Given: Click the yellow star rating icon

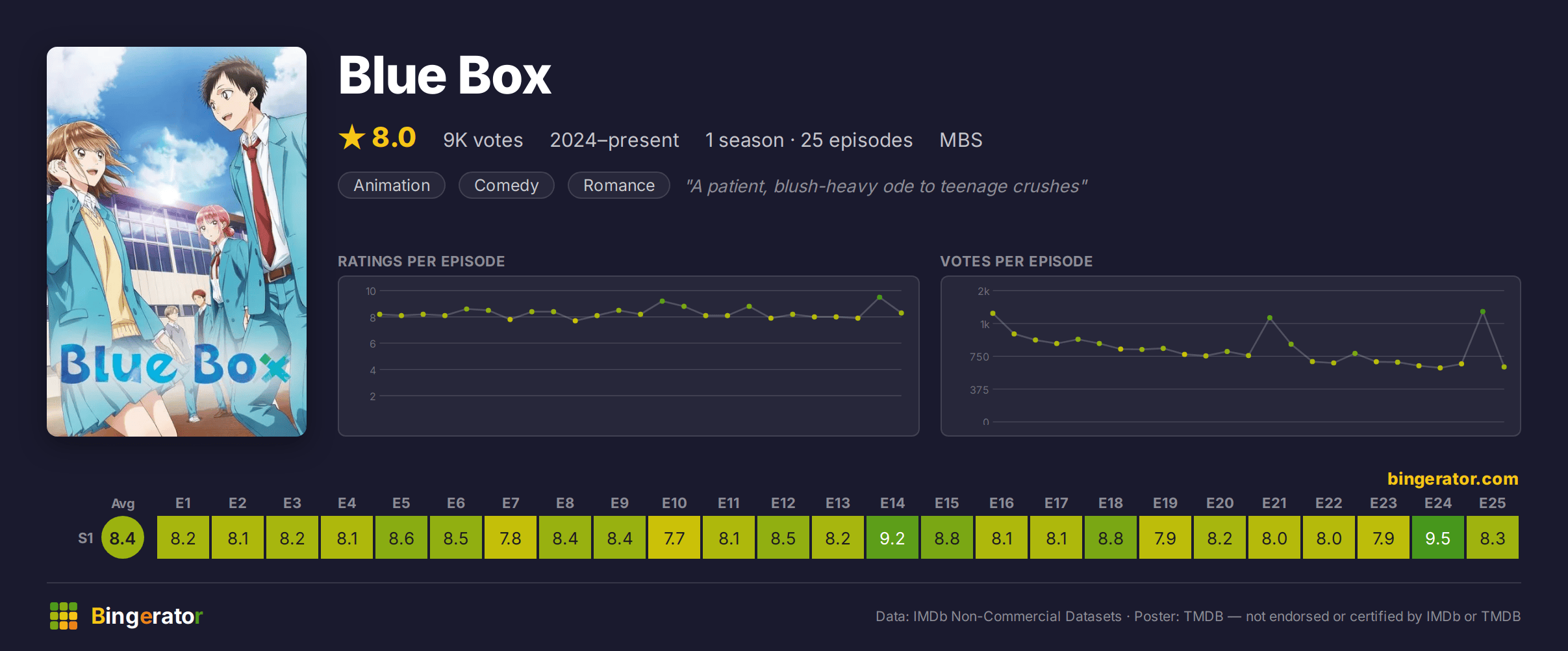Looking at the screenshot, I should pos(352,138).
